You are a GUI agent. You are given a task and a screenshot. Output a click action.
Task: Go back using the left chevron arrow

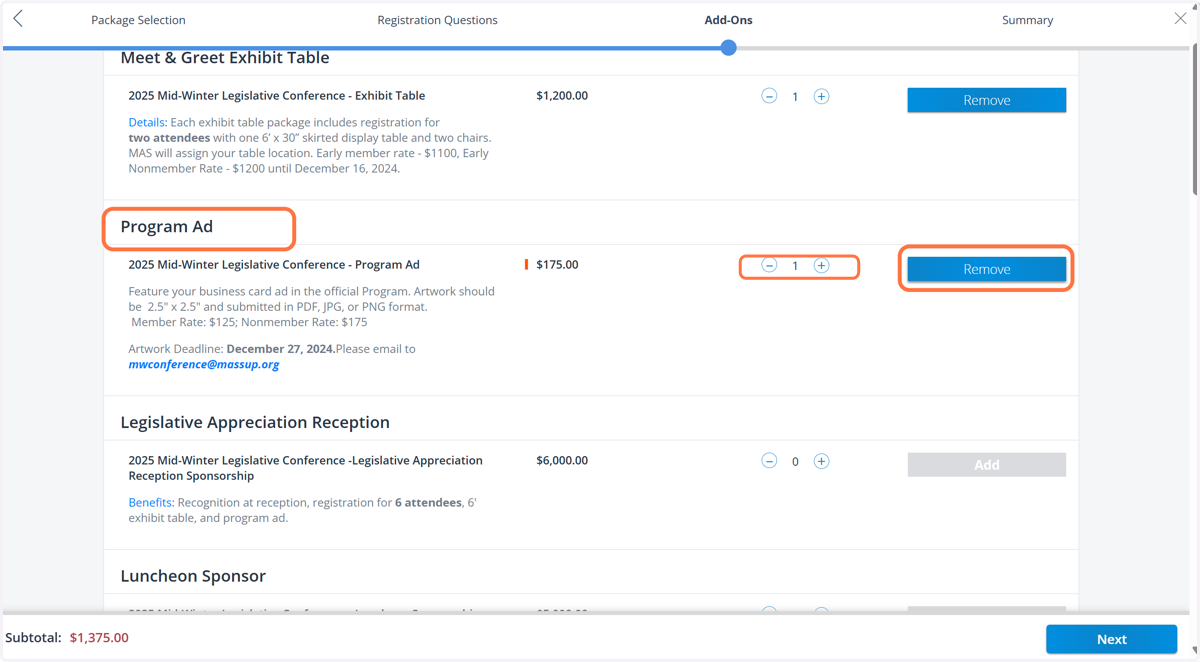(18, 19)
